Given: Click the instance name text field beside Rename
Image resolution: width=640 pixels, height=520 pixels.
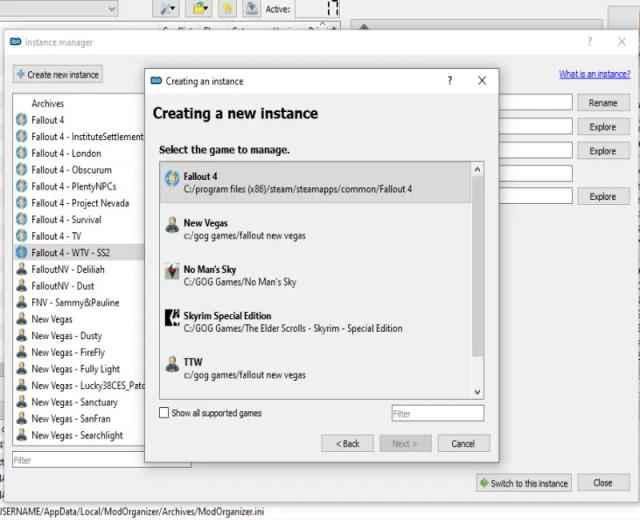Looking at the screenshot, I should 536,102.
